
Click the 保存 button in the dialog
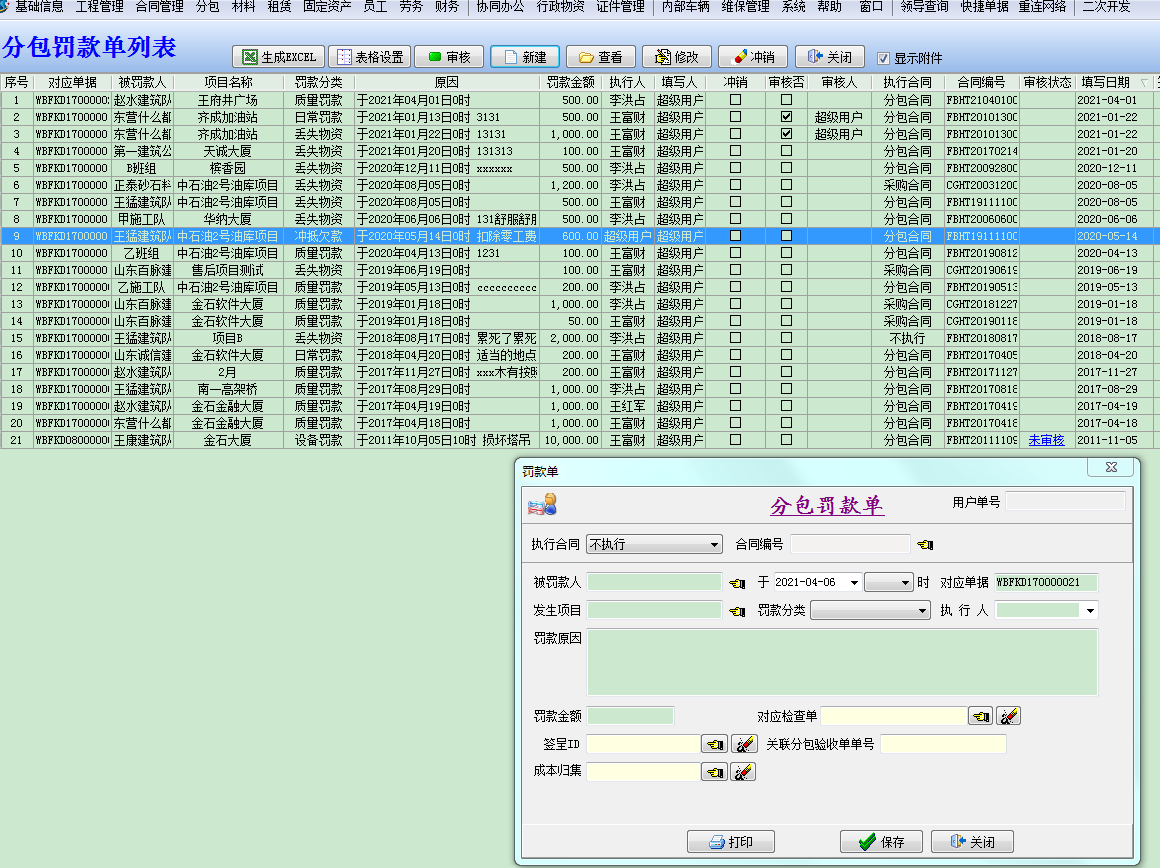click(x=880, y=842)
